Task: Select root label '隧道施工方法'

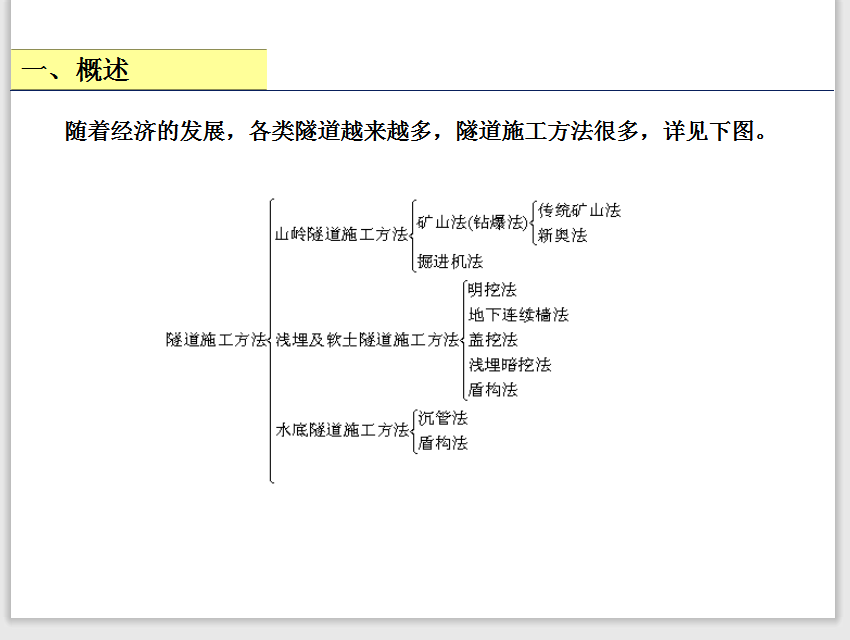Action: coord(216,340)
